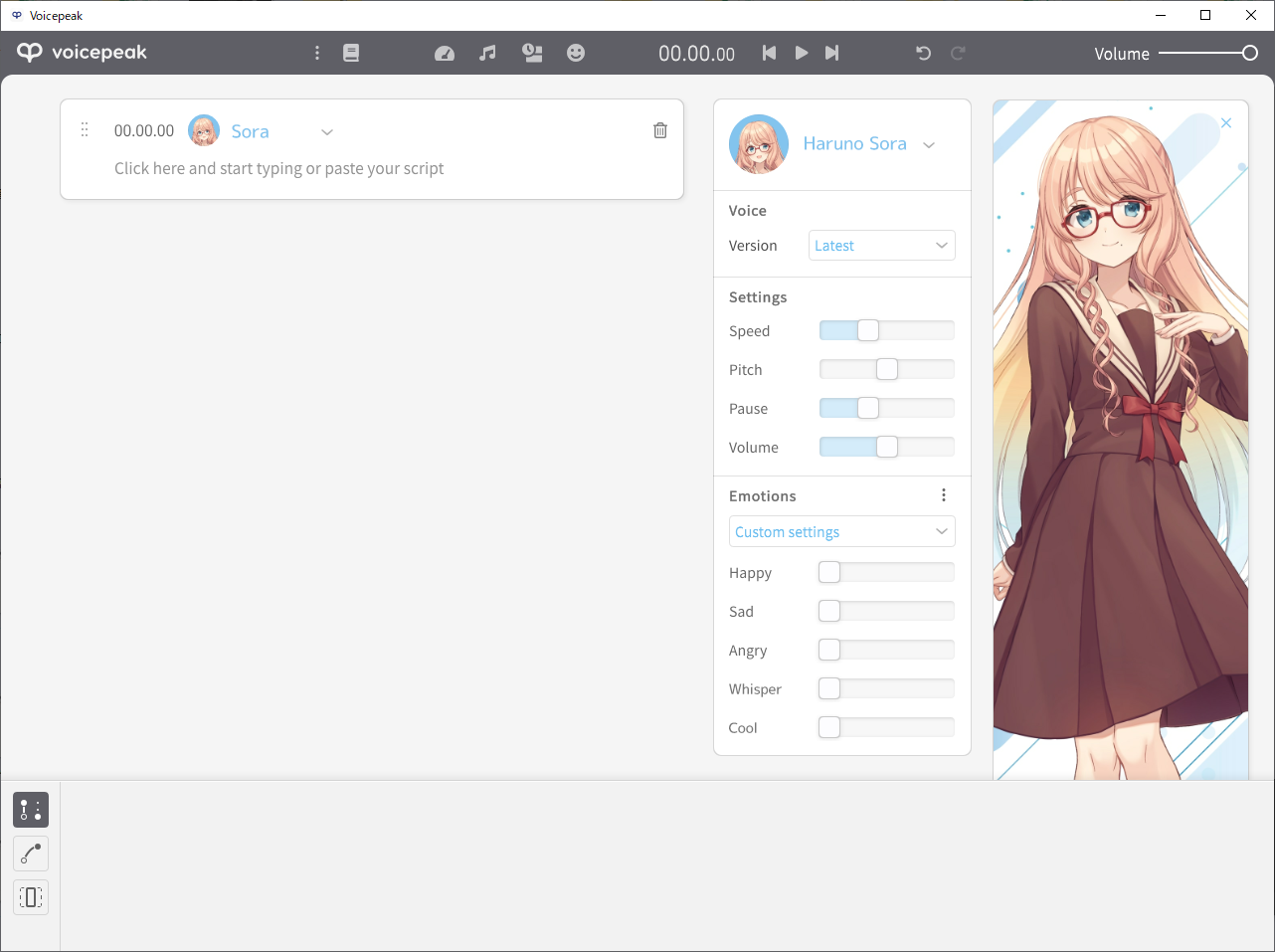Click the Pause slider
The image size is (1275, 952).
tap(887, 408)
